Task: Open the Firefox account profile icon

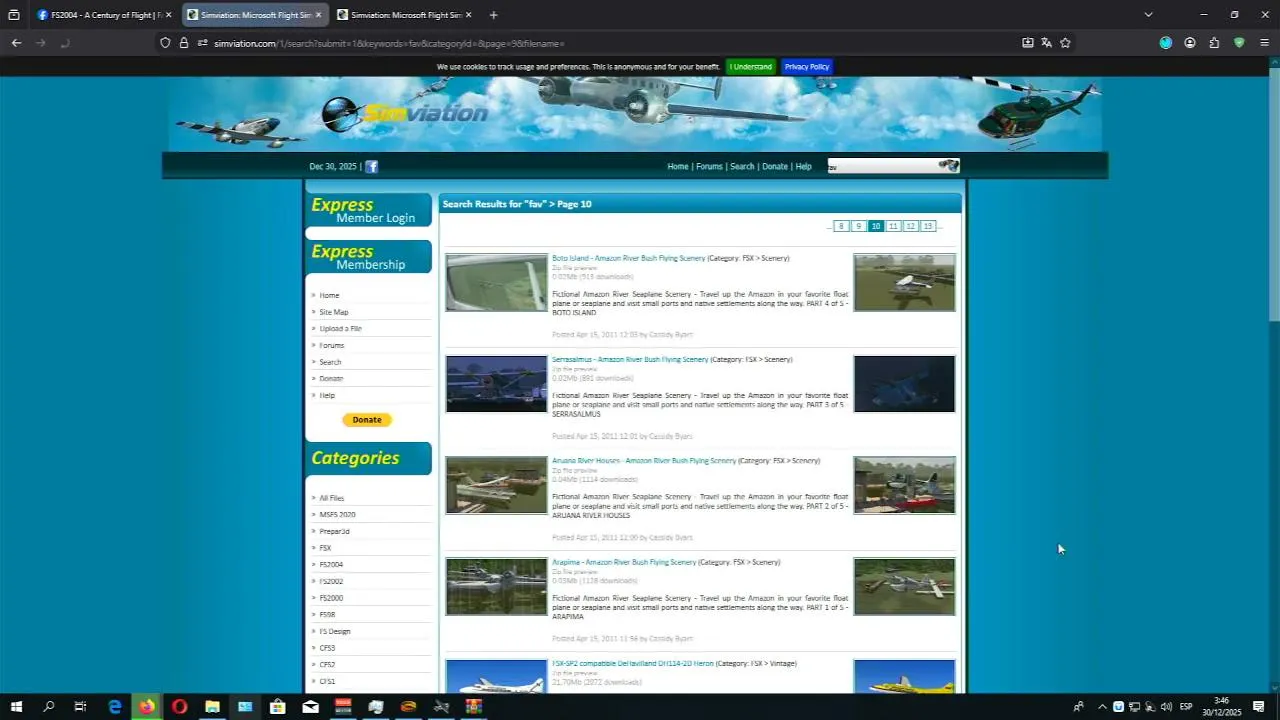Action: [x=1190, y=43]
